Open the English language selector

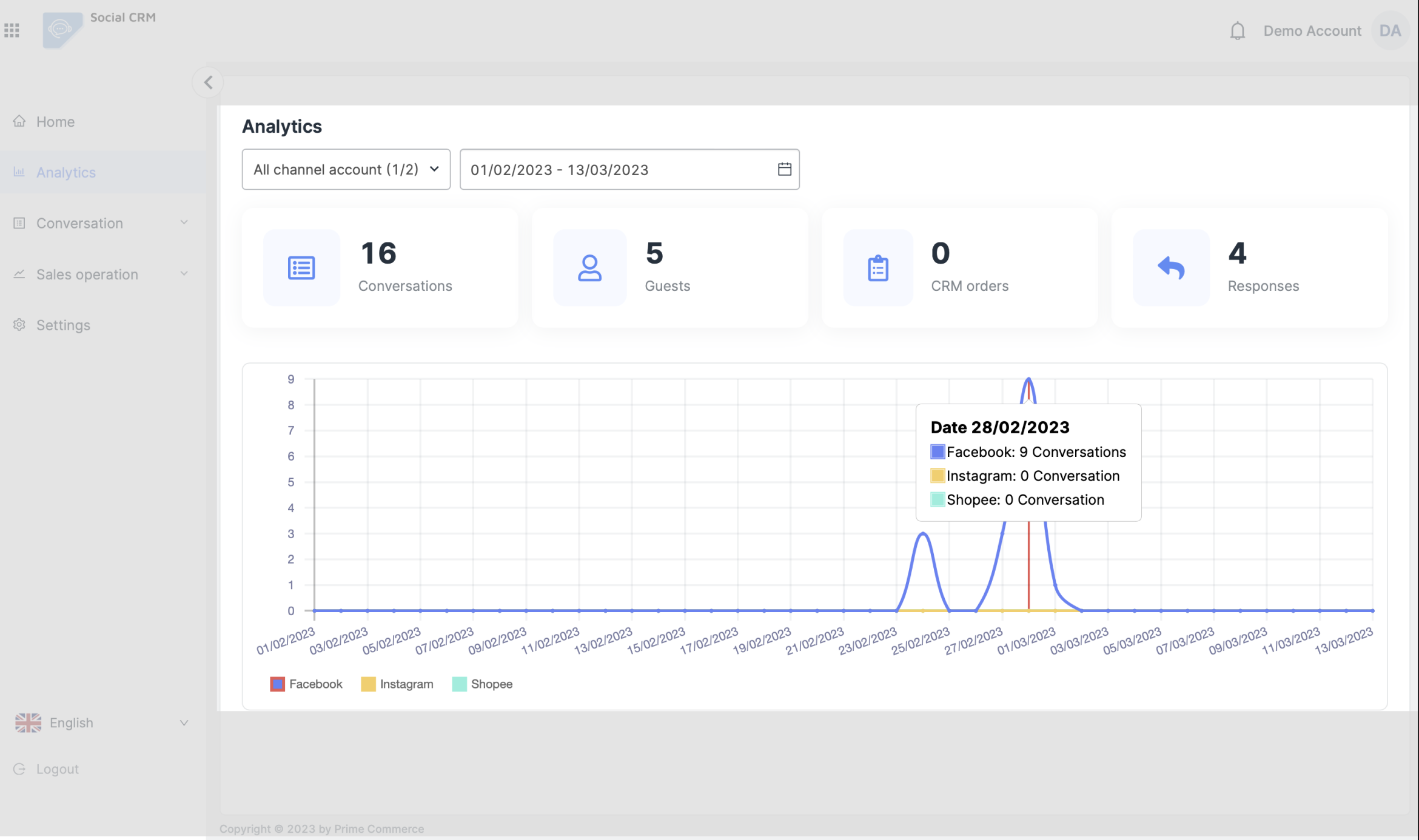[100, 723]
